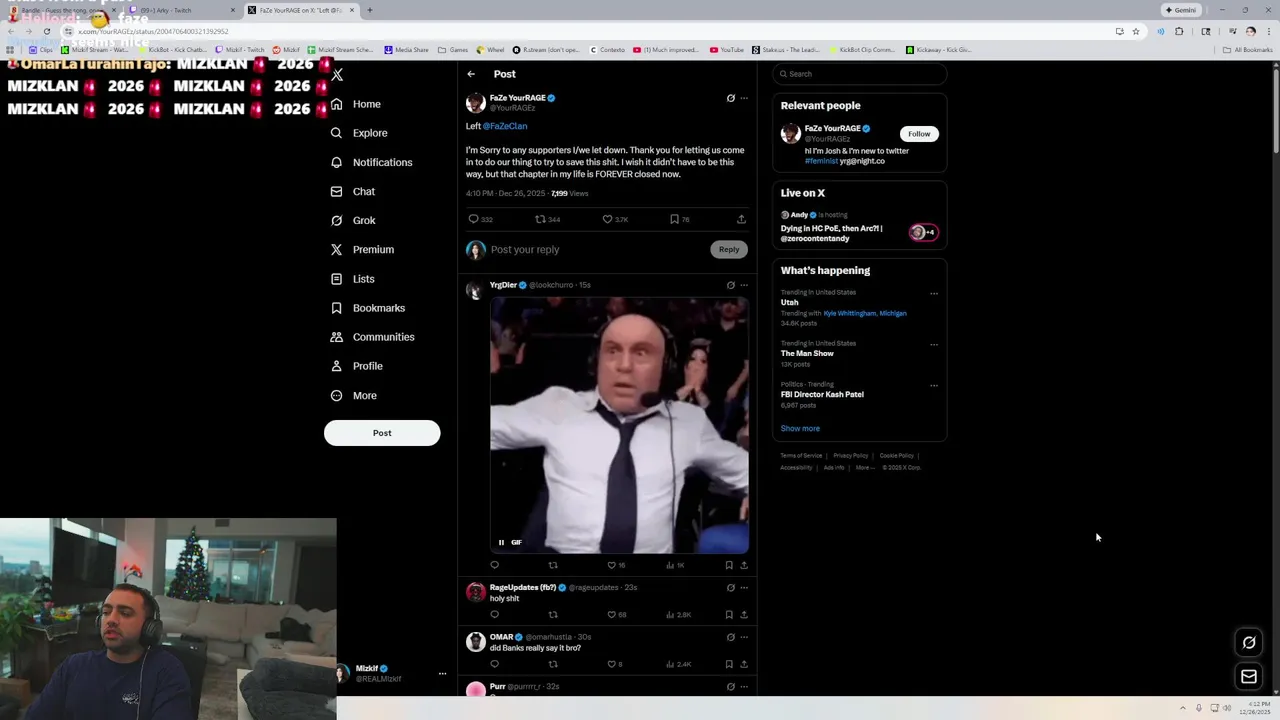Open more options on YrgDier reply
This screenshot has height=720, width=1280.
pos(743,285)
